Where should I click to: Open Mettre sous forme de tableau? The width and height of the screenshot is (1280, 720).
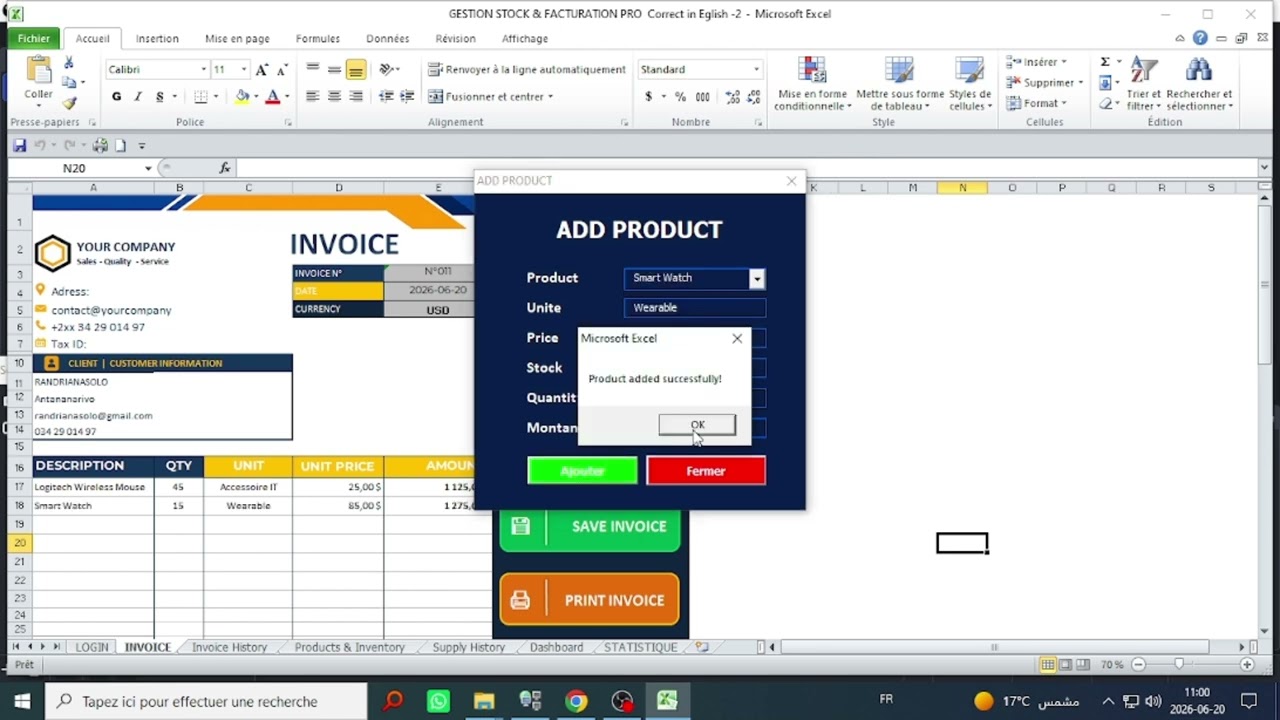coord(900,84)
